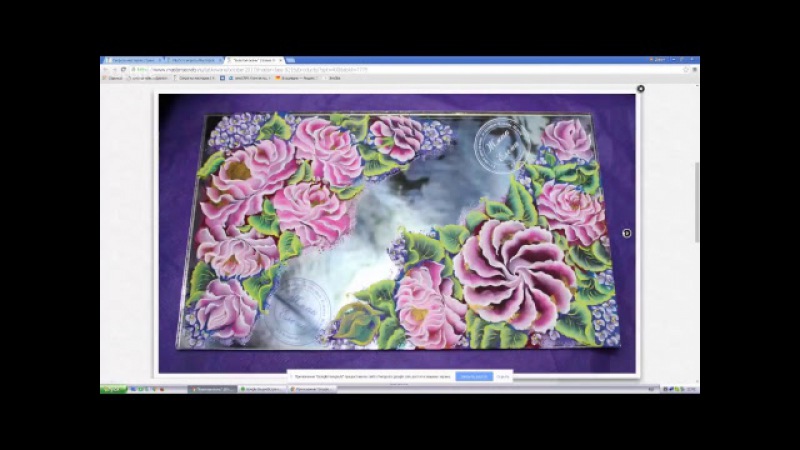The width and height of the screenshot is (800, 450).
Task: Close the image lightbox with the X icon
Action: [x=641, y=89]
